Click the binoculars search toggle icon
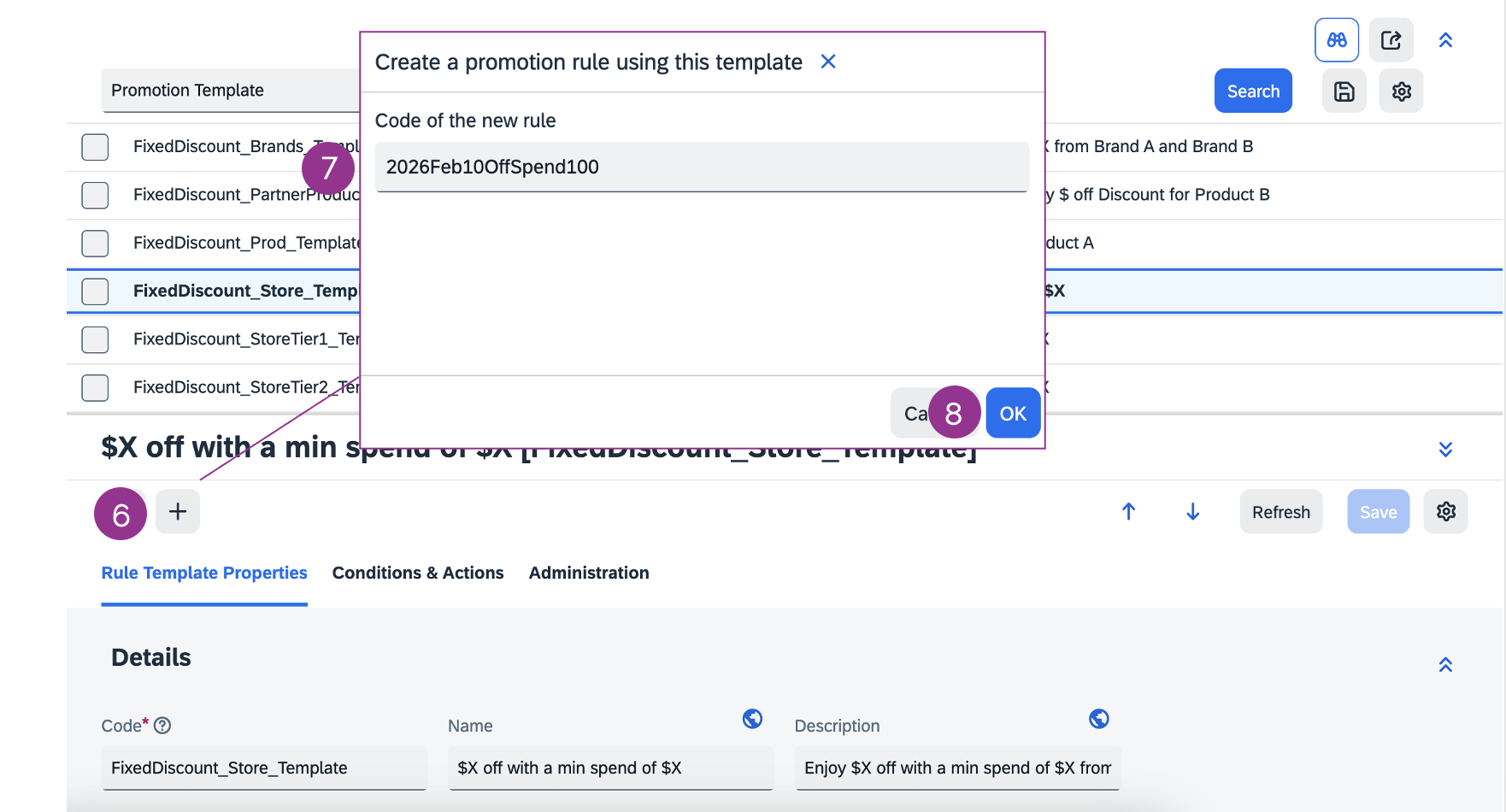 point(1337,40)
